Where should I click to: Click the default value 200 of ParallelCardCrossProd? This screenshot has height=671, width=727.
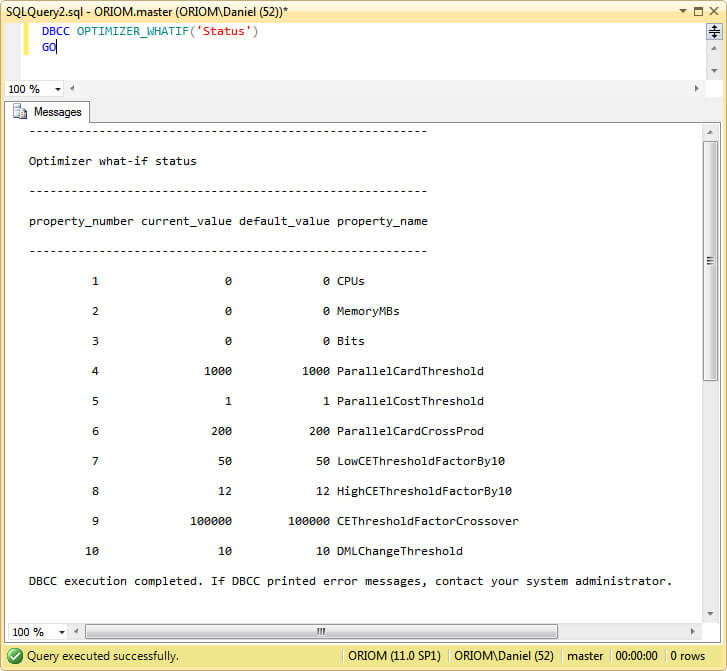tap(319, 431)
